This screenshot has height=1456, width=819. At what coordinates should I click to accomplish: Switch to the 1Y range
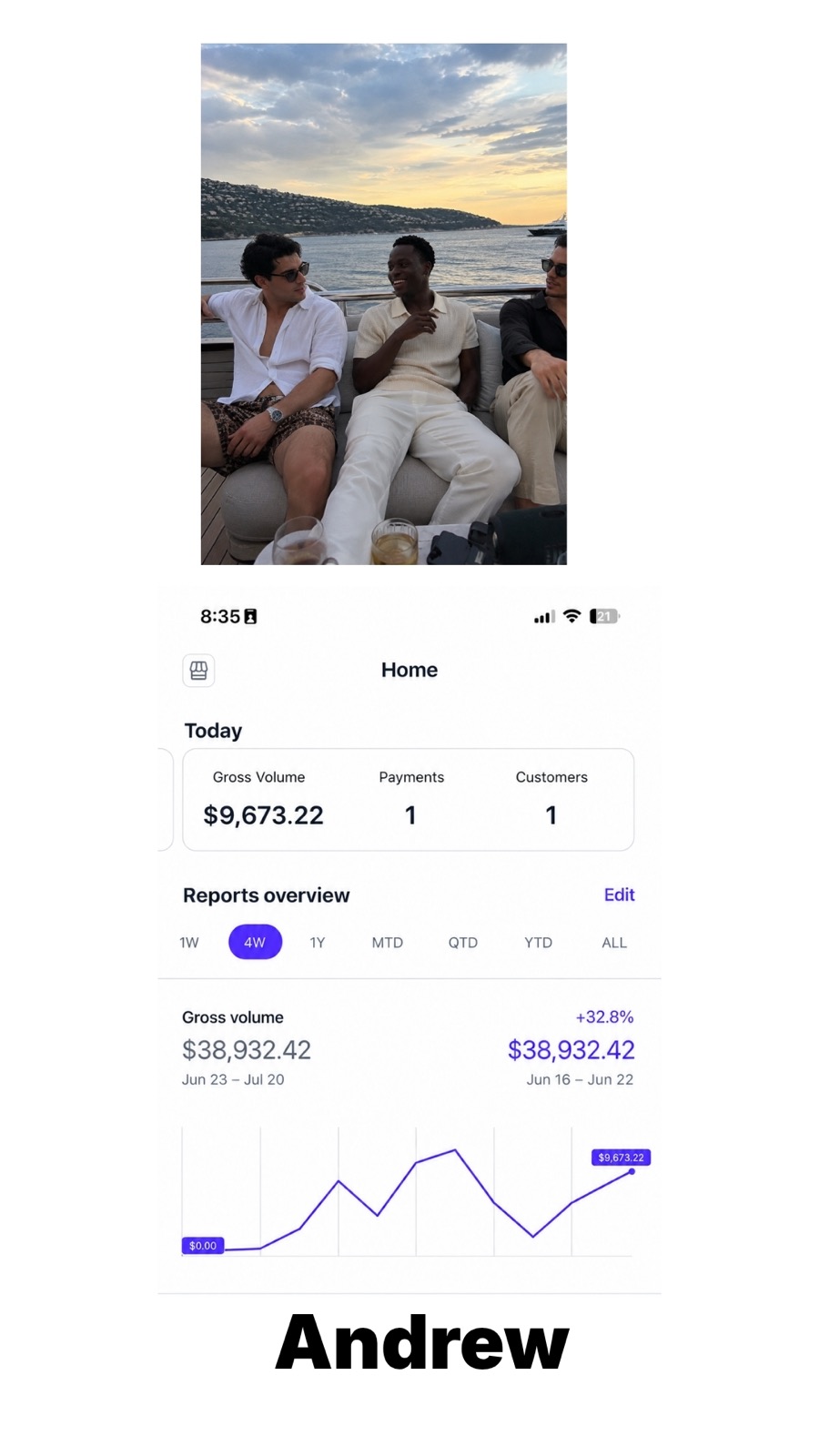[317, 943]
